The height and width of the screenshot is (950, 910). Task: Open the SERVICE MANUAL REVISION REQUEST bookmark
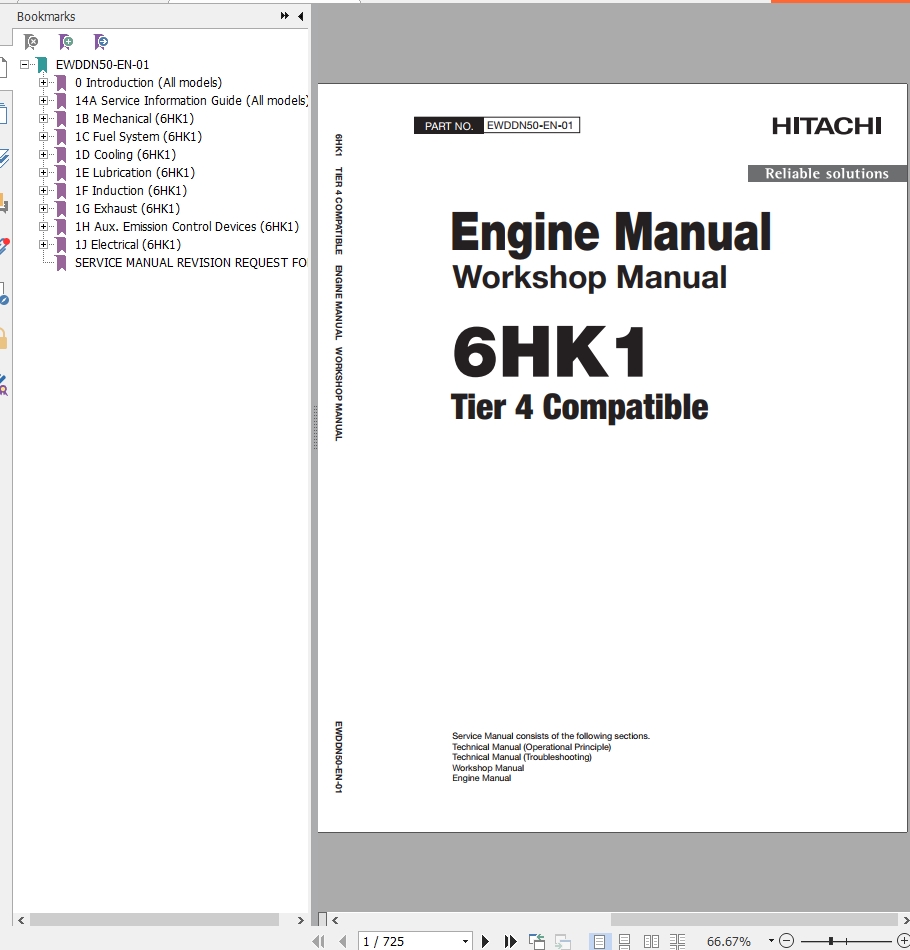pos(191,262)
